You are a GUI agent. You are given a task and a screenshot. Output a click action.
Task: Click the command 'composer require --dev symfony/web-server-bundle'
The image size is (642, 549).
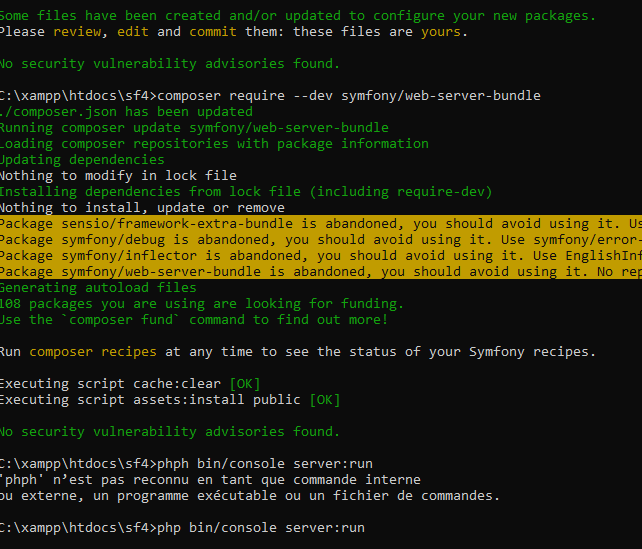click(349, 96)
